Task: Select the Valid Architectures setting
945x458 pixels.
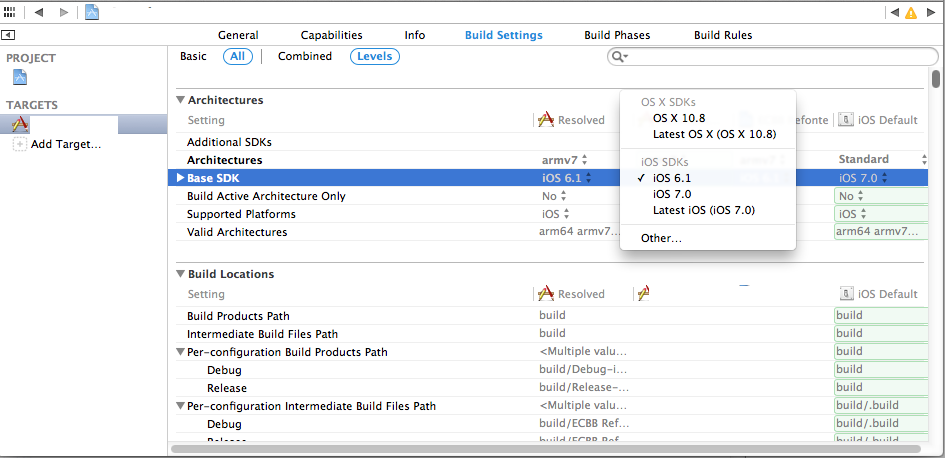Action: [237, 232]
